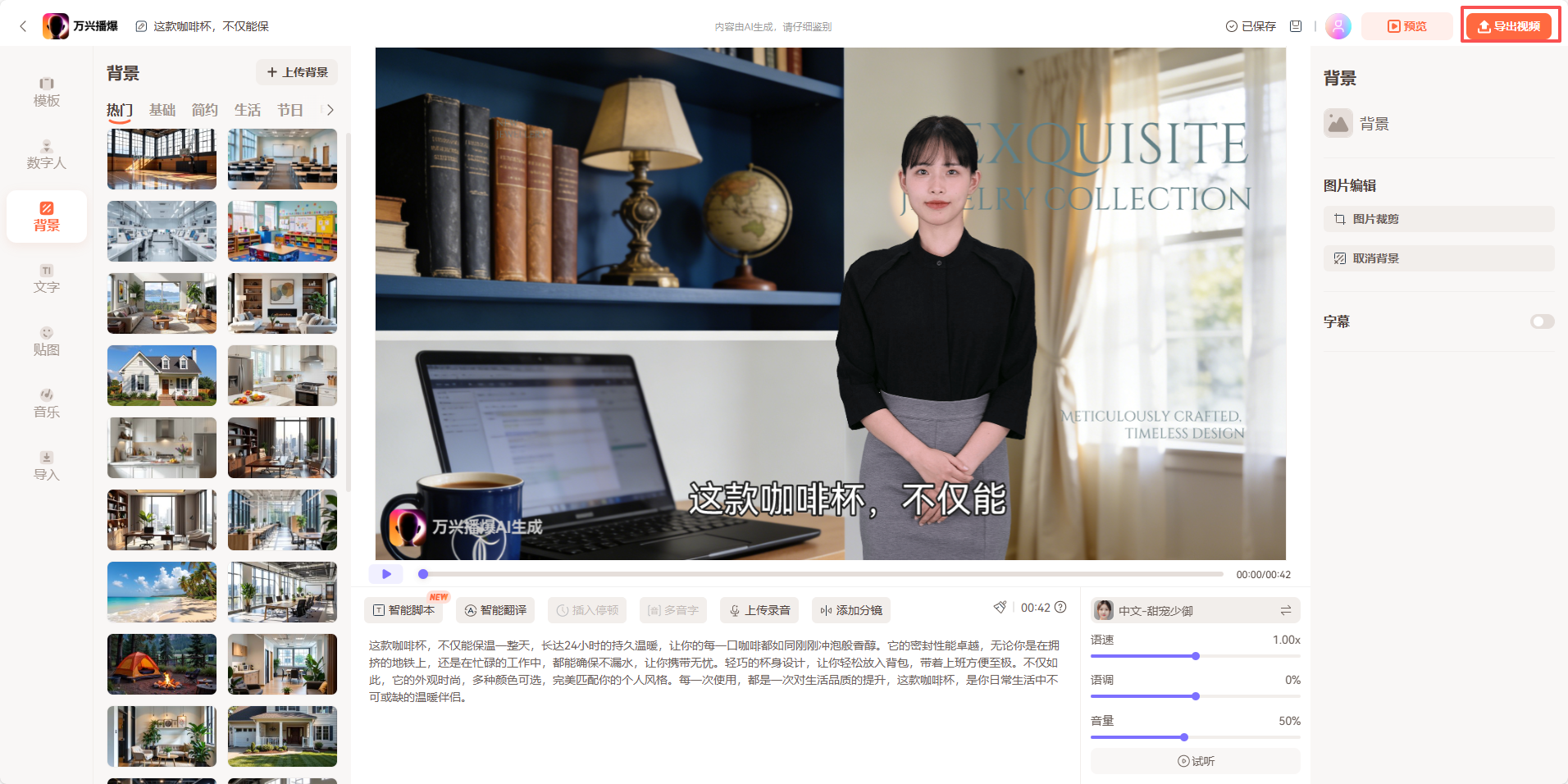This screenshot has width=1568, height=784.
Task: Open the 音乐 music panel
Action: tap(47, 403)
